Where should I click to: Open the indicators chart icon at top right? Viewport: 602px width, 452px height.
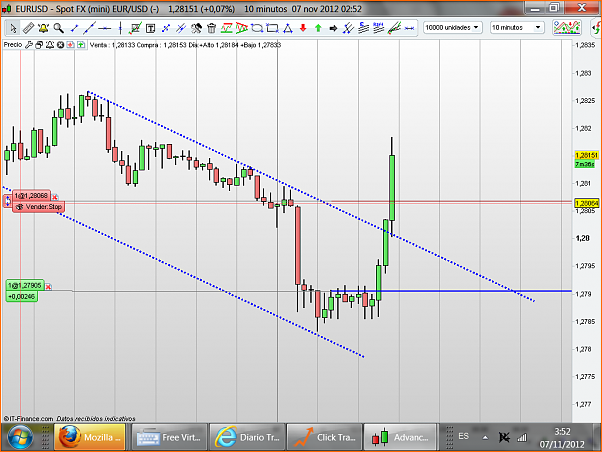(x=567, y=27)
